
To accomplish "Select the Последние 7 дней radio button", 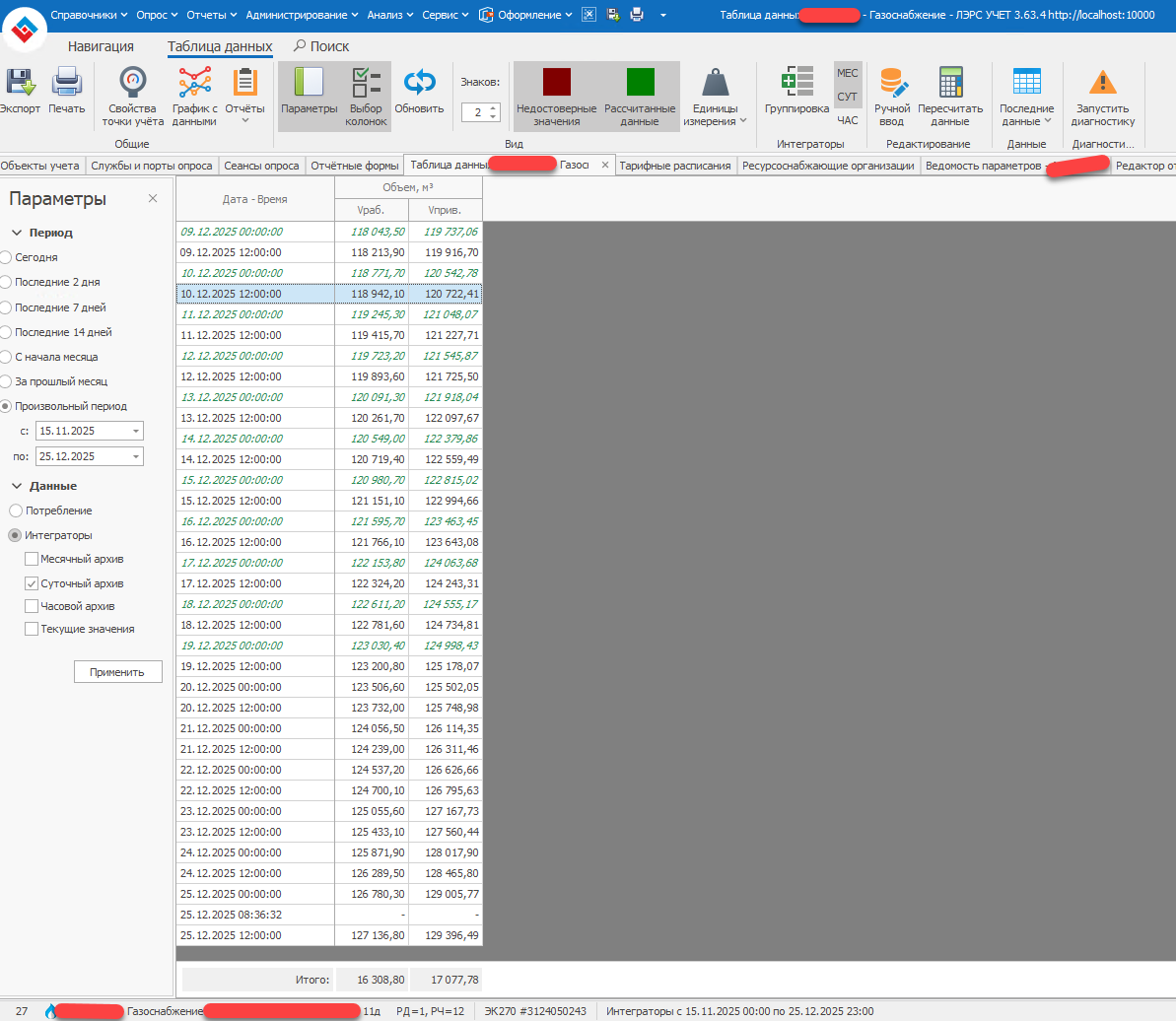I will click(x=8, y=307).
